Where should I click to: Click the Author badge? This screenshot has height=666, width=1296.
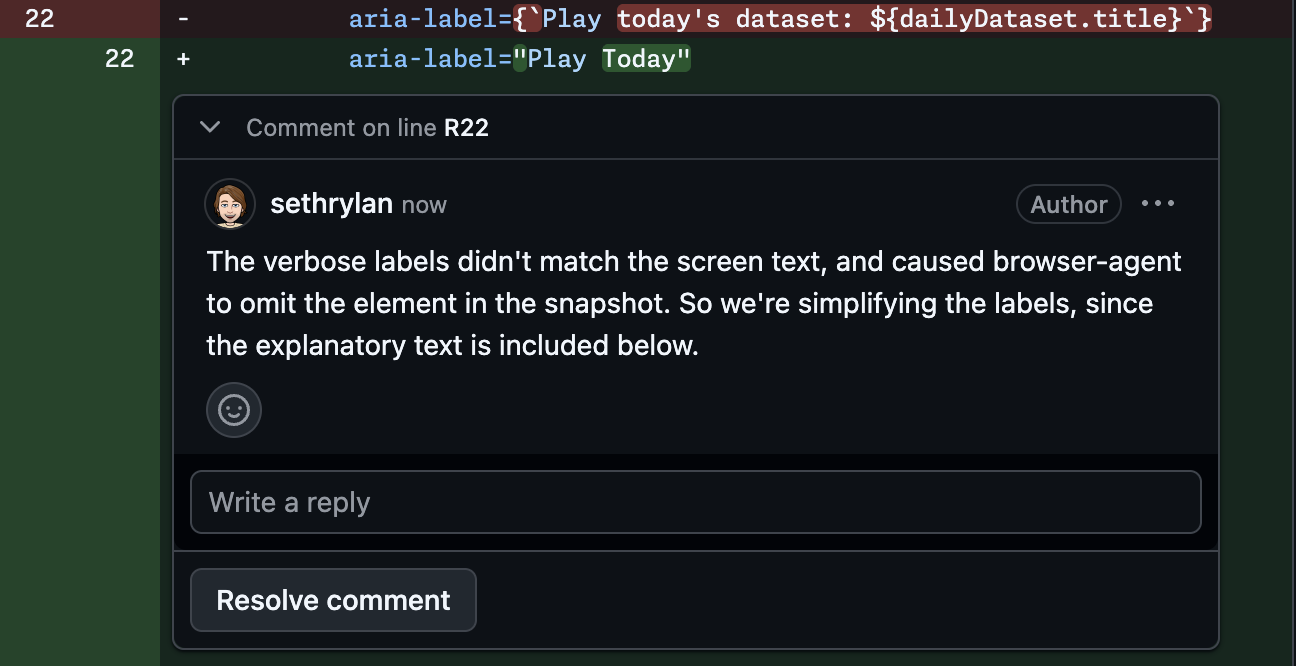pyautogui.click(x=1068, y=203)
